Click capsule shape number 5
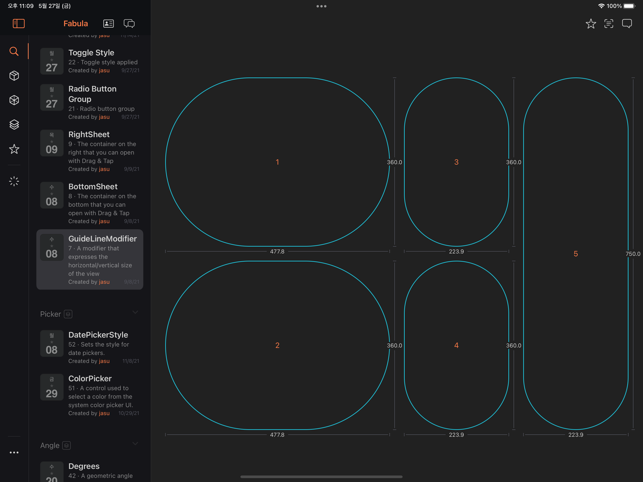Screen dimensions: 643x482 (575, 254)
